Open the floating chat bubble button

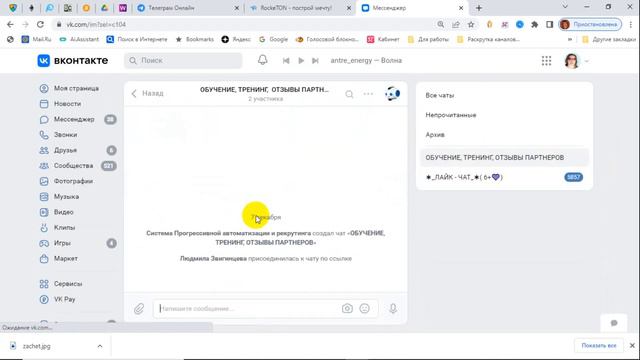point(614,323)
